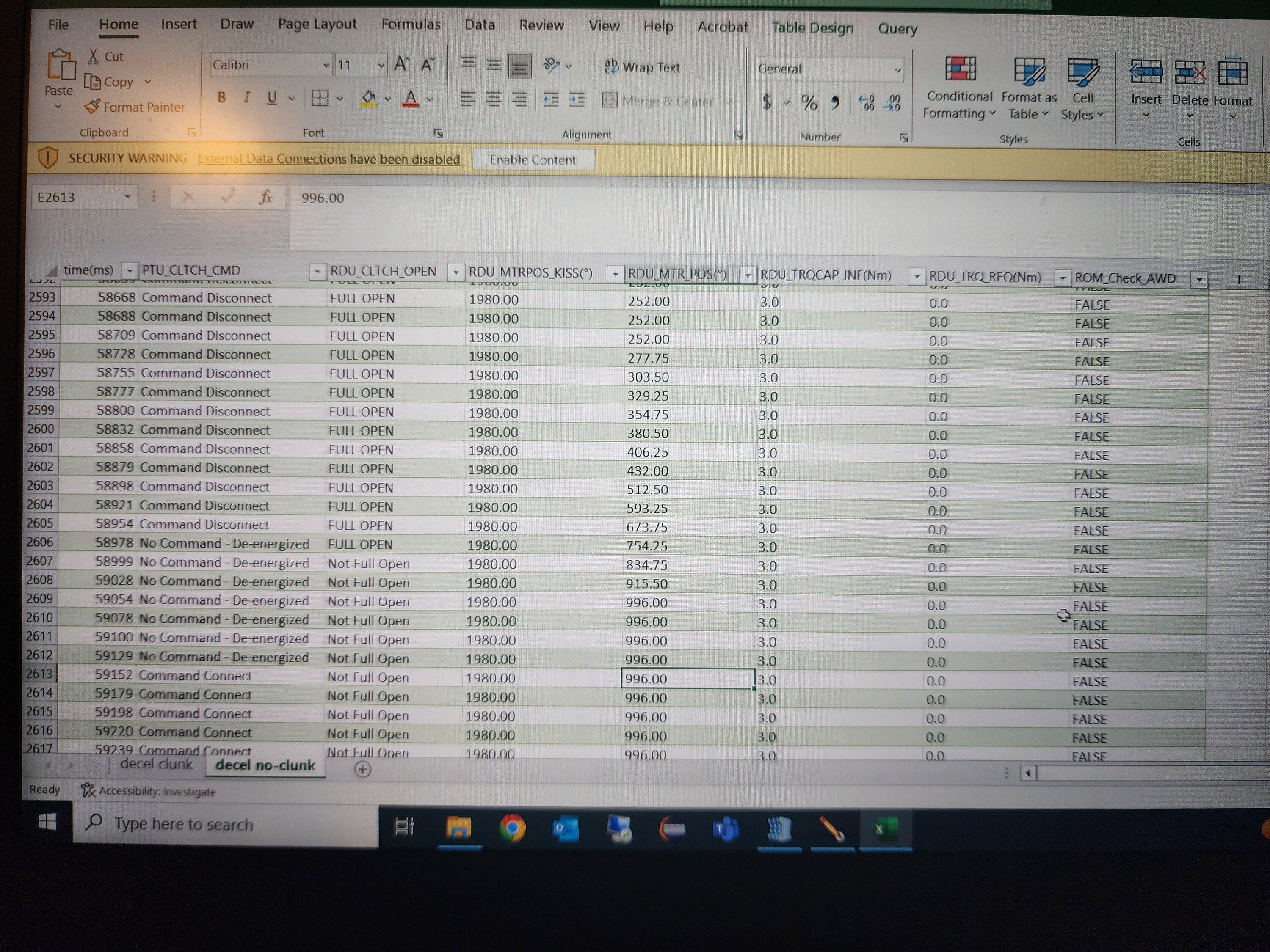The width and height of the screenshot is (1270, 952).
Task: Click Decrease Indent icon
Action: (551, 100)
